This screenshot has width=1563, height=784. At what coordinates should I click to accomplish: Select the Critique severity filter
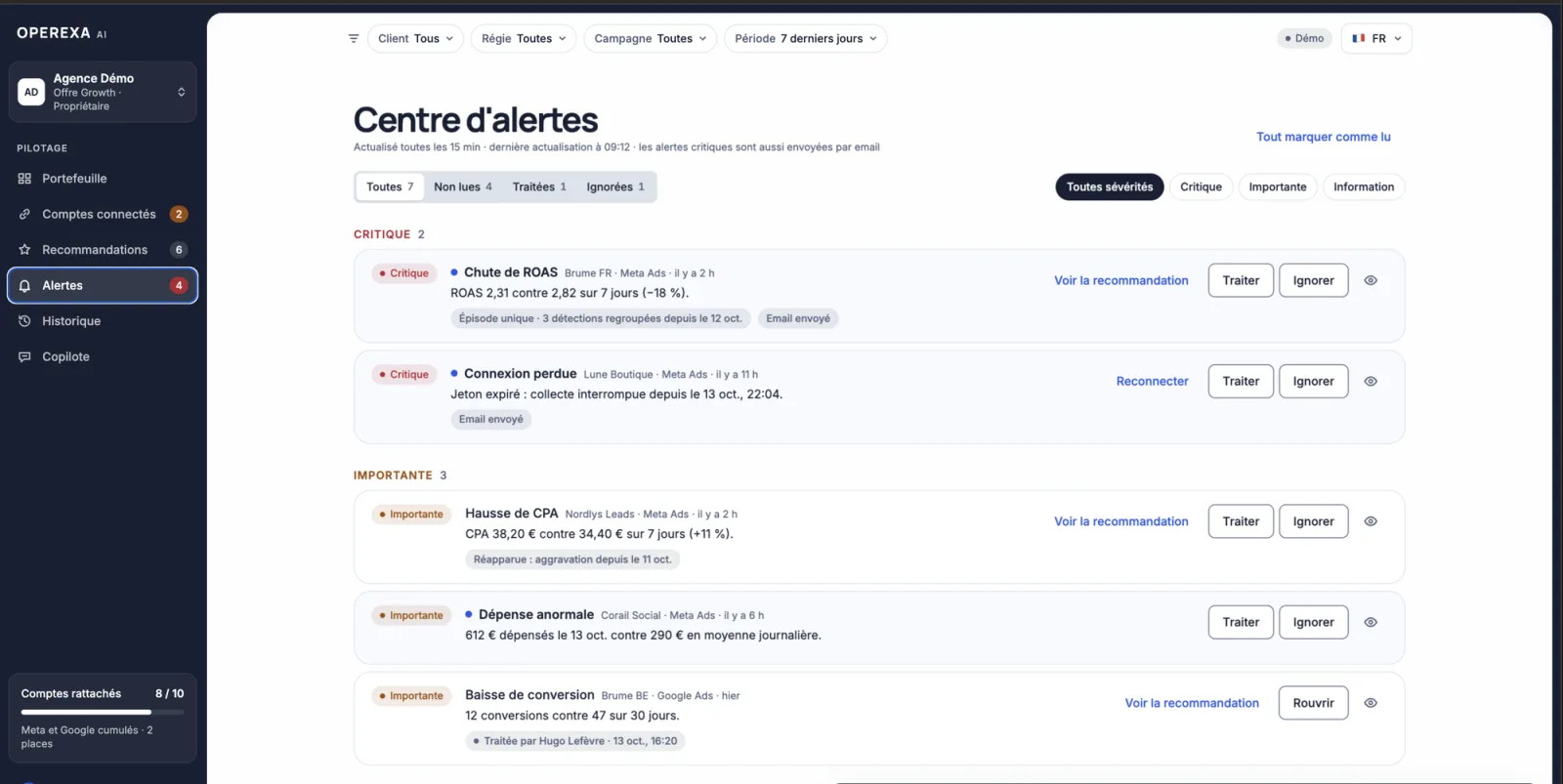pos(1201,186)
